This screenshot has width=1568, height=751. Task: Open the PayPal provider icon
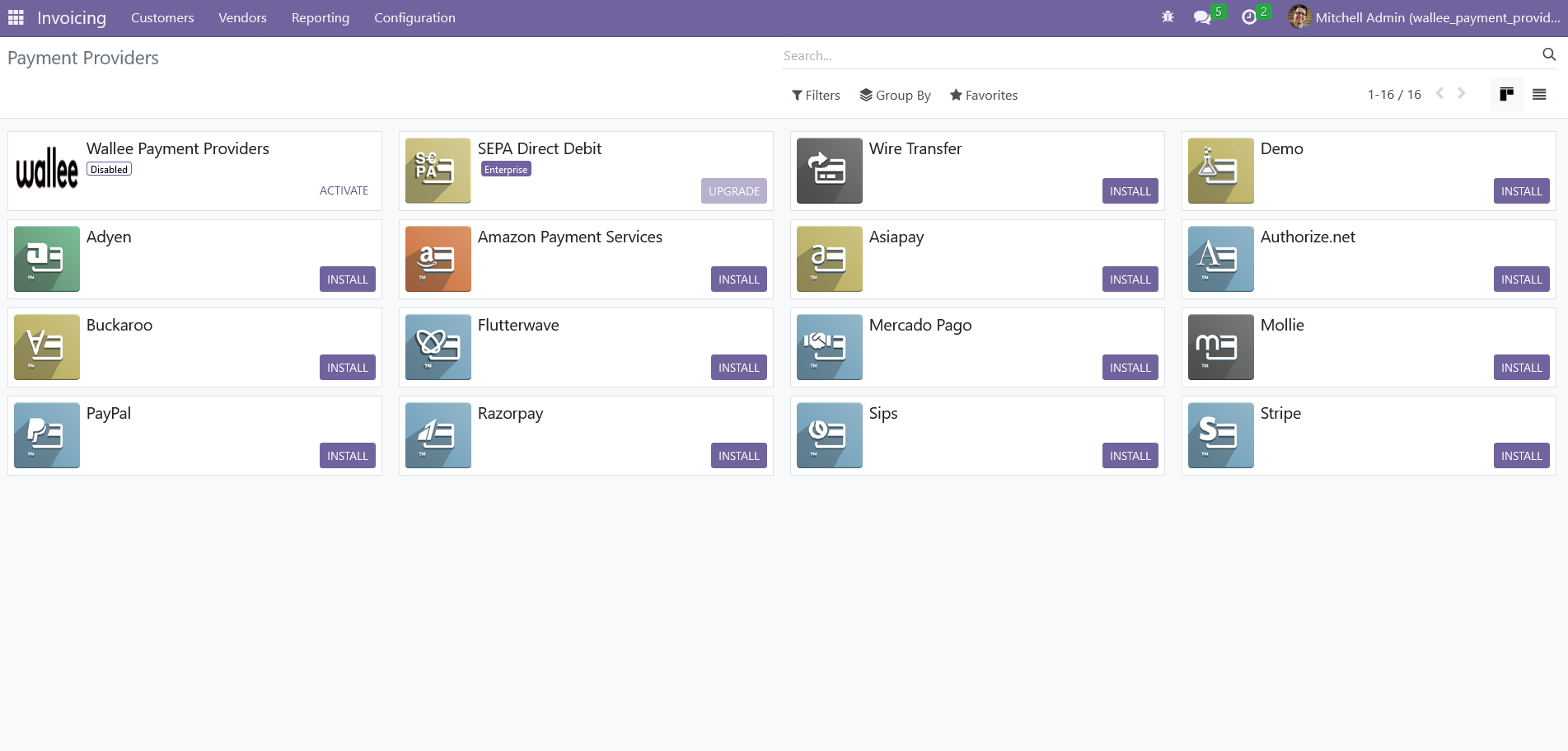click(x=47, y=435)
